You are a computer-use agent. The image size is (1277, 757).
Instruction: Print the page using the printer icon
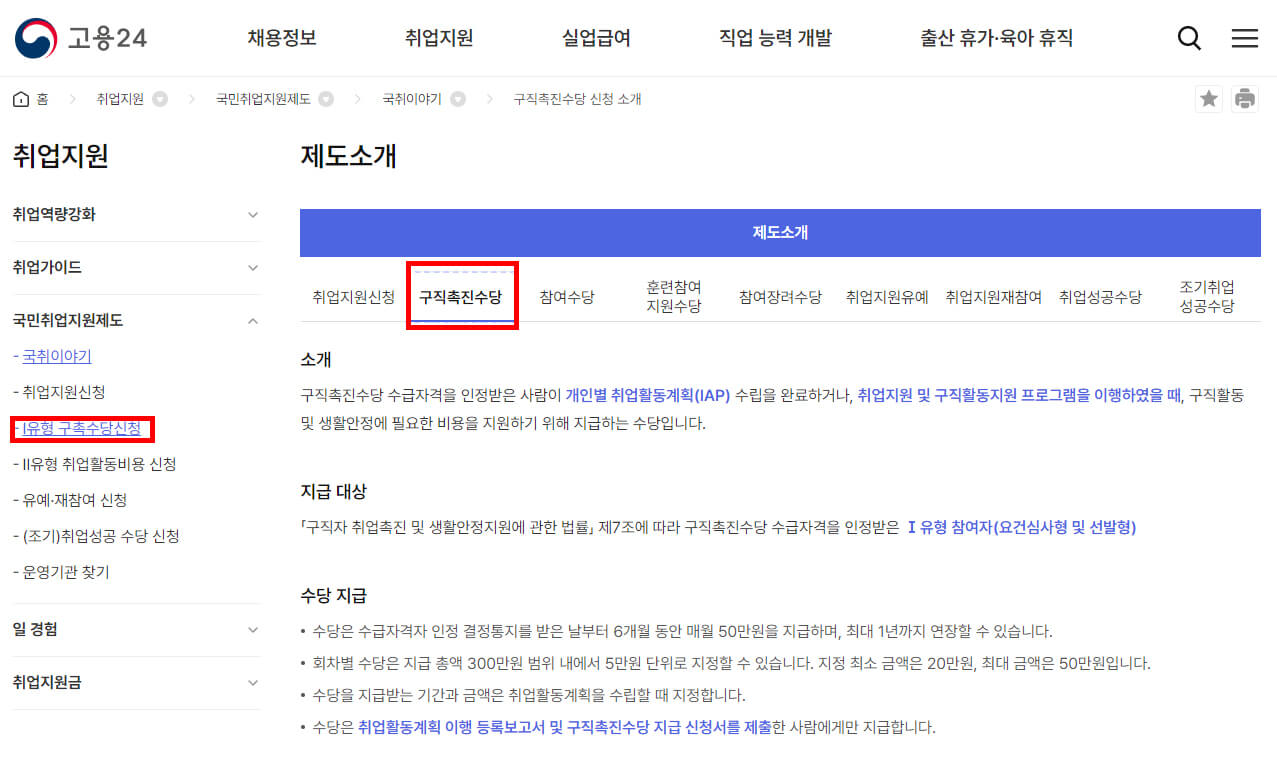(x=1245, y=98)
